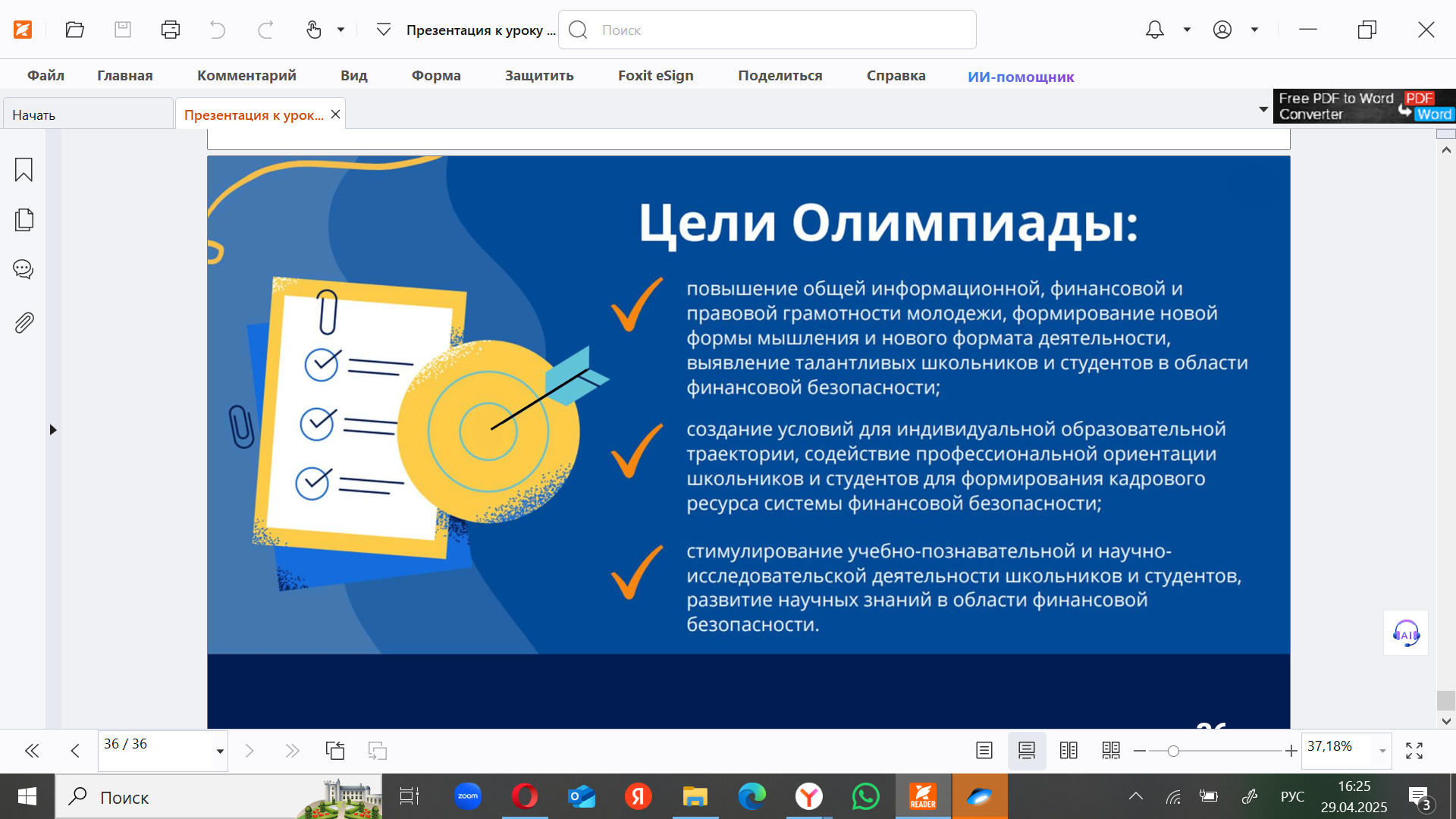Open the ИИ-помощник tab
This screenshot has height=819, width=1456.
click(x=1021, y=77)
